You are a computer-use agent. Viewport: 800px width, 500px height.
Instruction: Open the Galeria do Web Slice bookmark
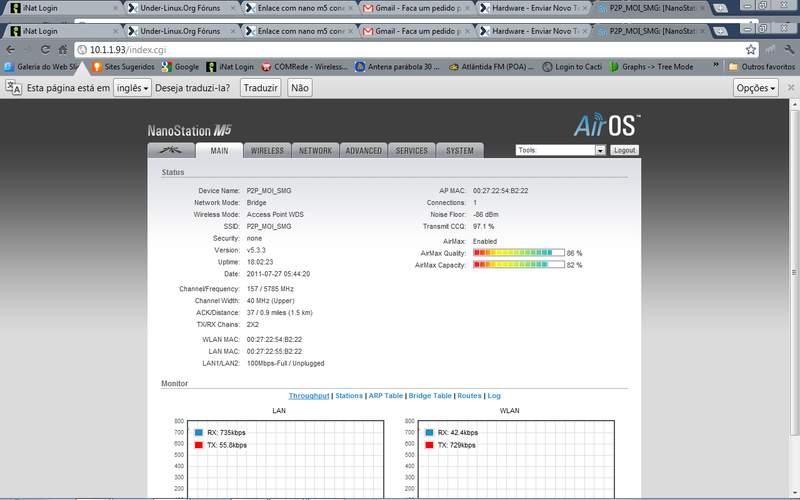[x=41, y=67]
